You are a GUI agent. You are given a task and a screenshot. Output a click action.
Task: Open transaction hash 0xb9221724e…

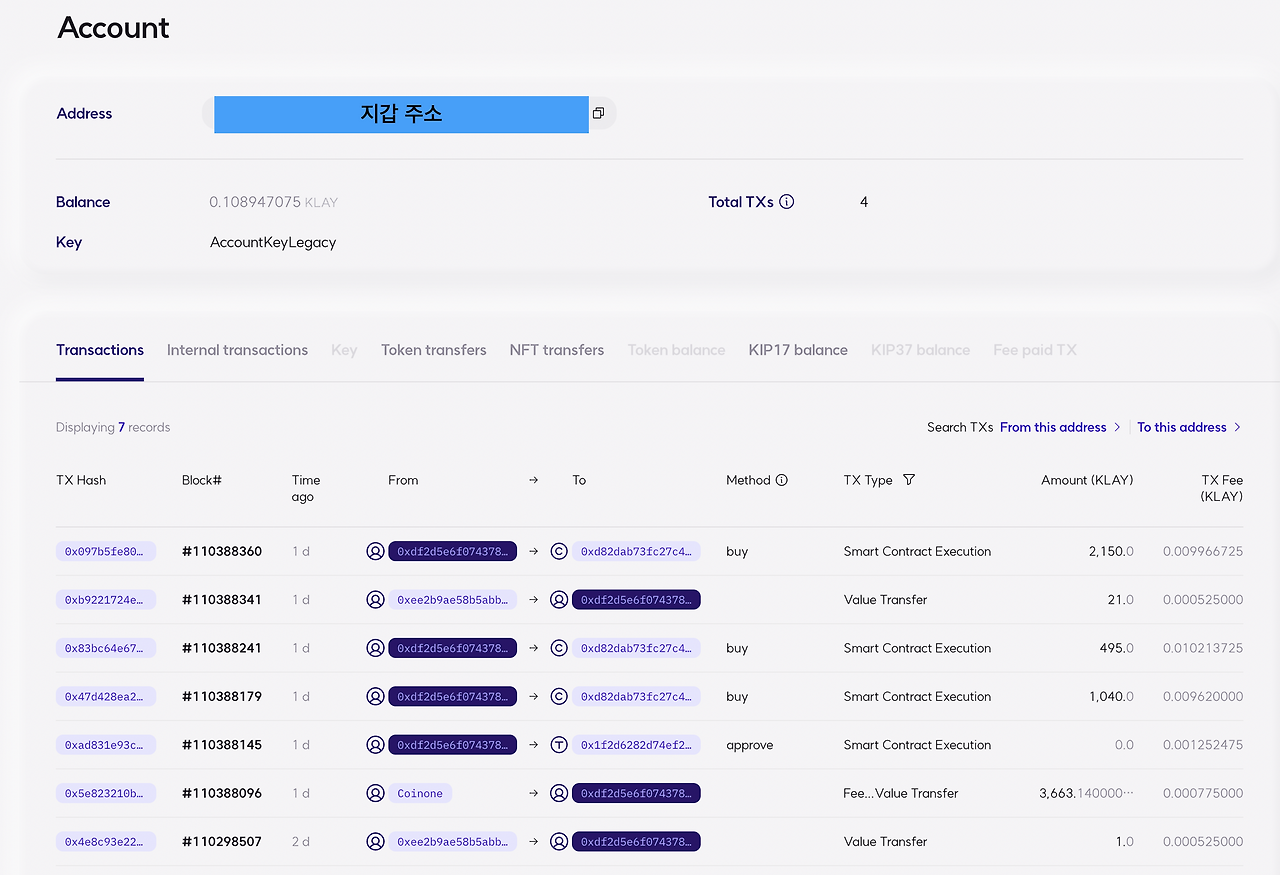point(106,600)
